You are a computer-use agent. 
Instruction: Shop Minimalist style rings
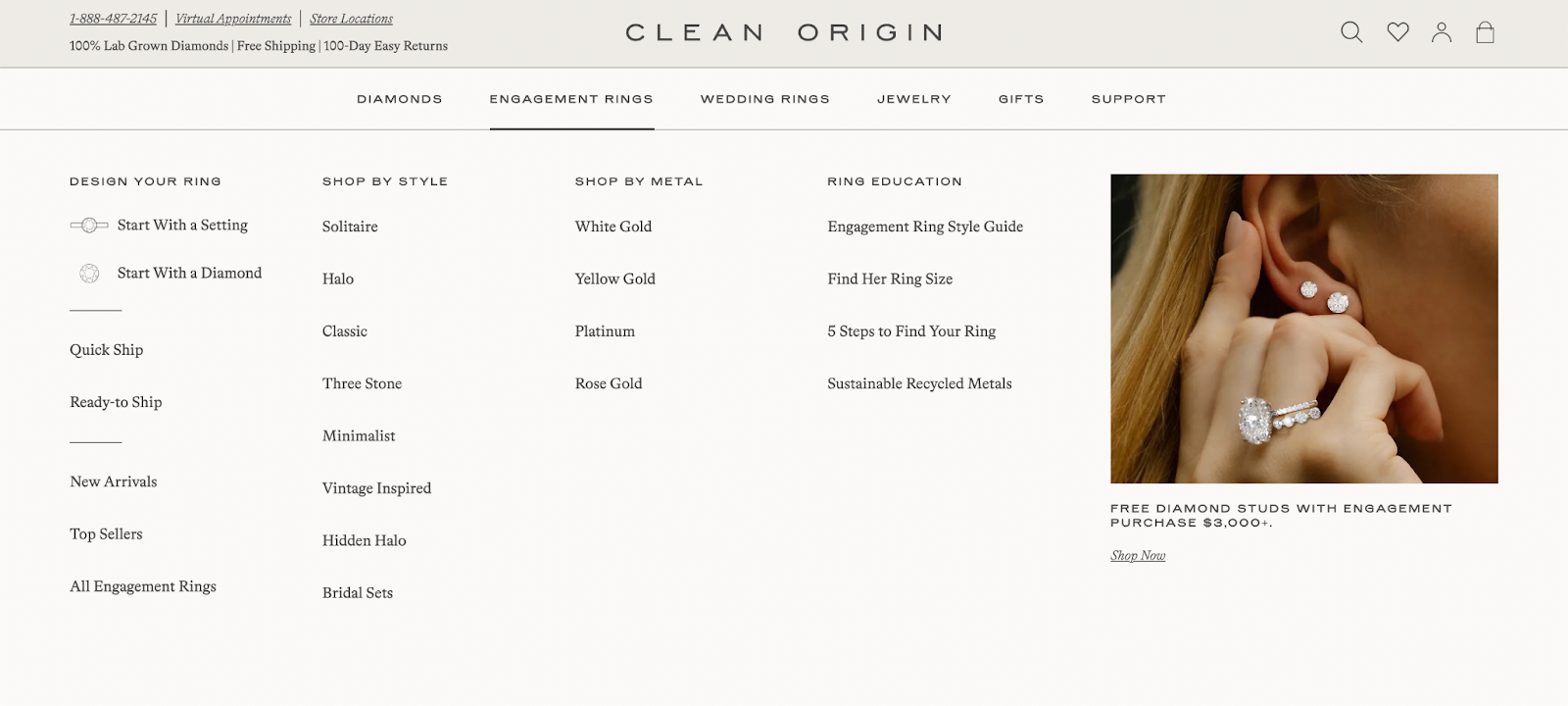pyautogui.click(x=359, y=436)
